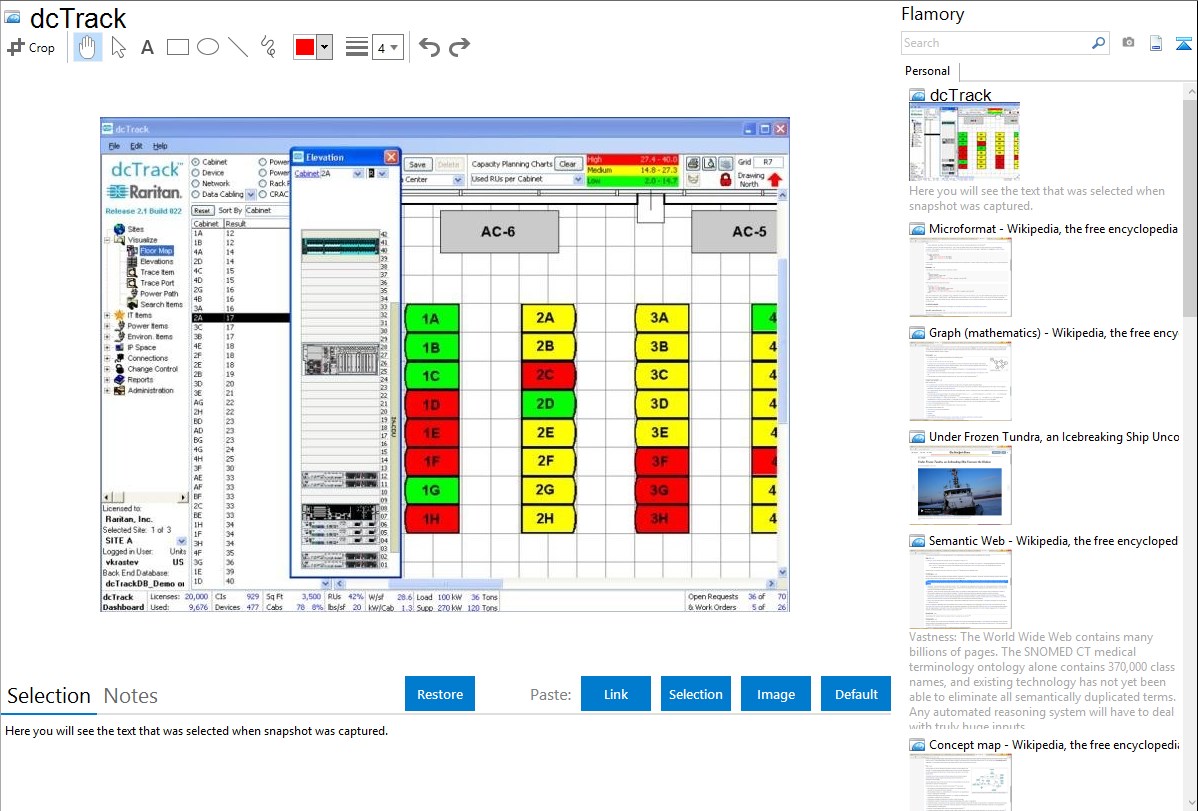Expand the Administration tree node

point(107,391)
